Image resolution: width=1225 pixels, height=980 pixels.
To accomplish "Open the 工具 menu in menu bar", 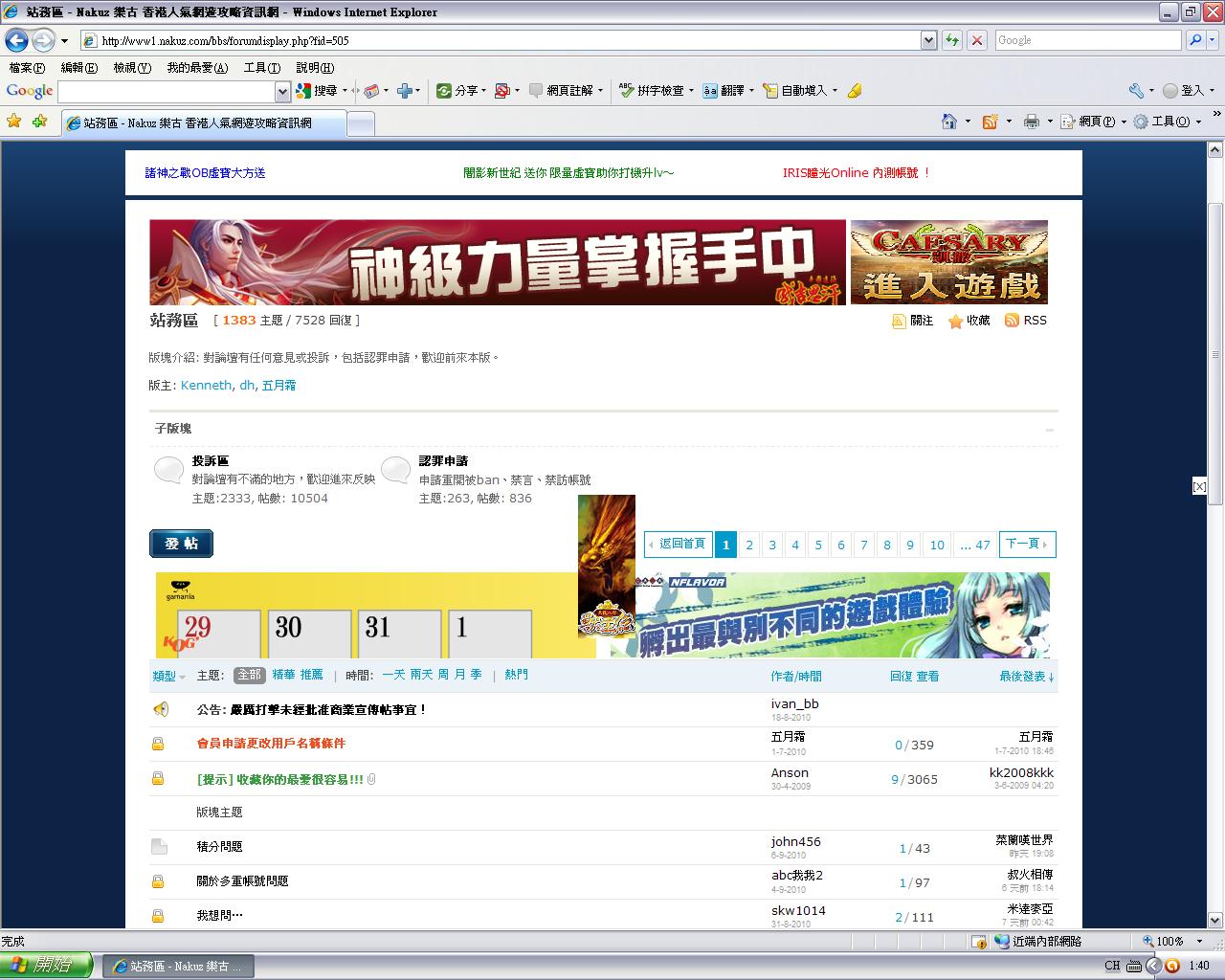I will click(x=261, y=68).
